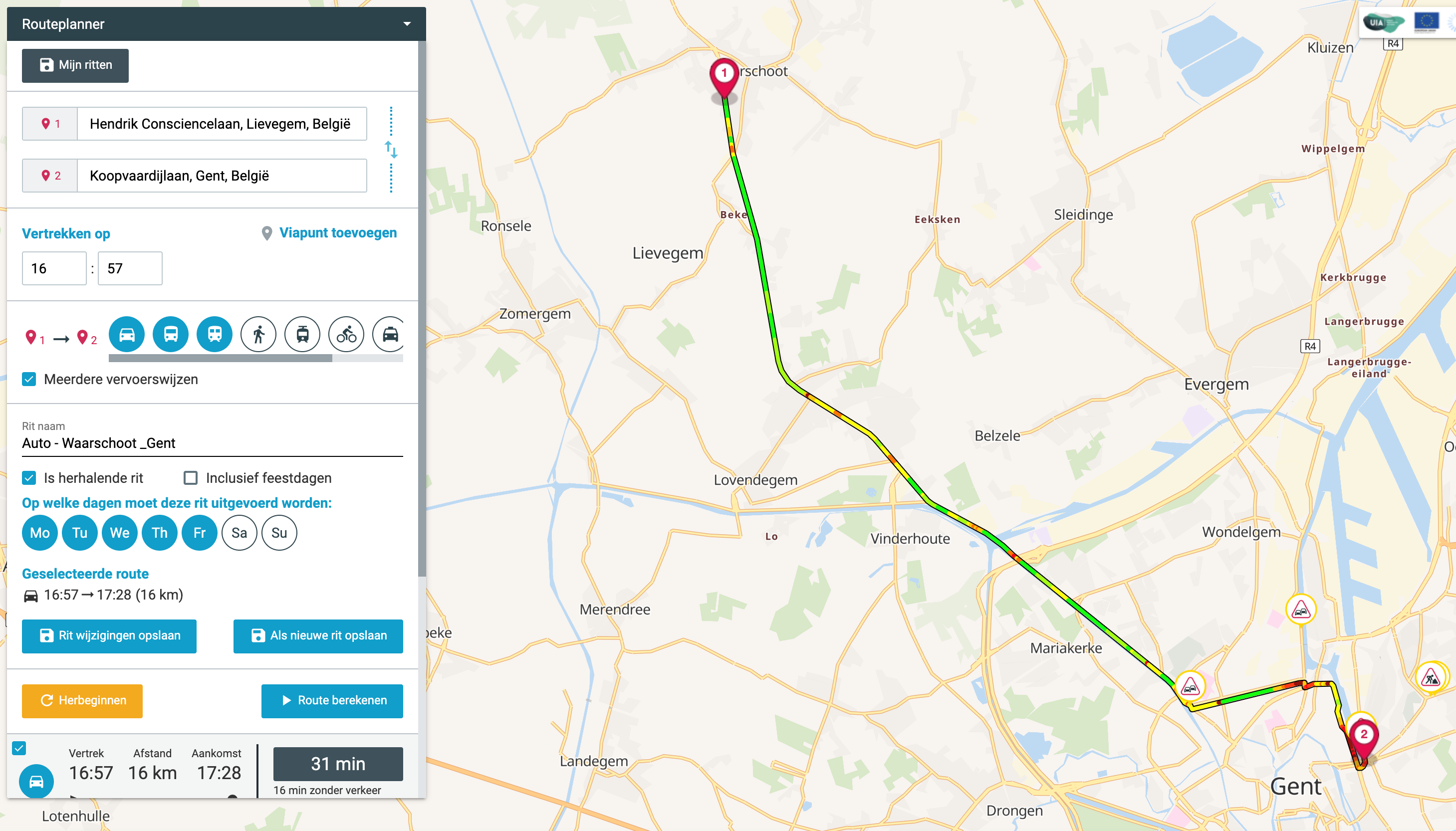Image resolution: width=1456 pixels, height=831 pixels.
Task: Select the bicycle transport mode icon
Action: (x=346, y=335)
